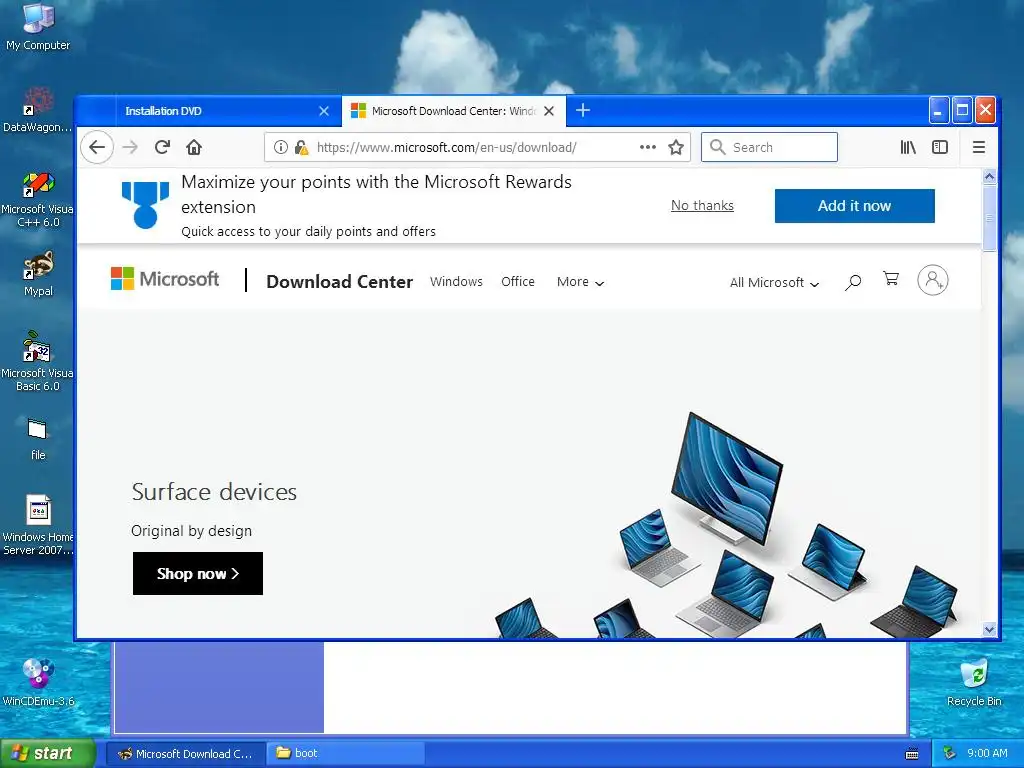Reload the current page
The height and width of the screenshot is (768, 1024).
click(163, 147)
